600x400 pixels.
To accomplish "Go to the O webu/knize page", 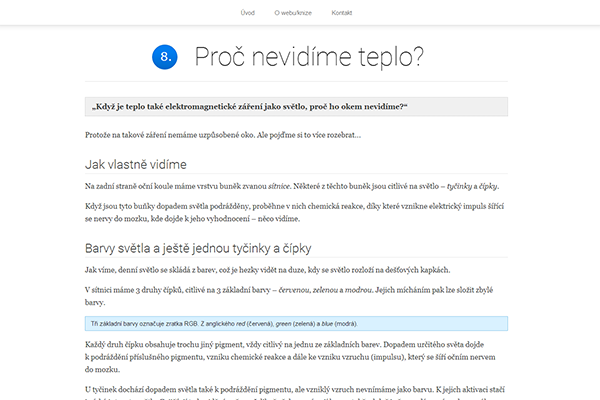I will (x=294, y=15).
